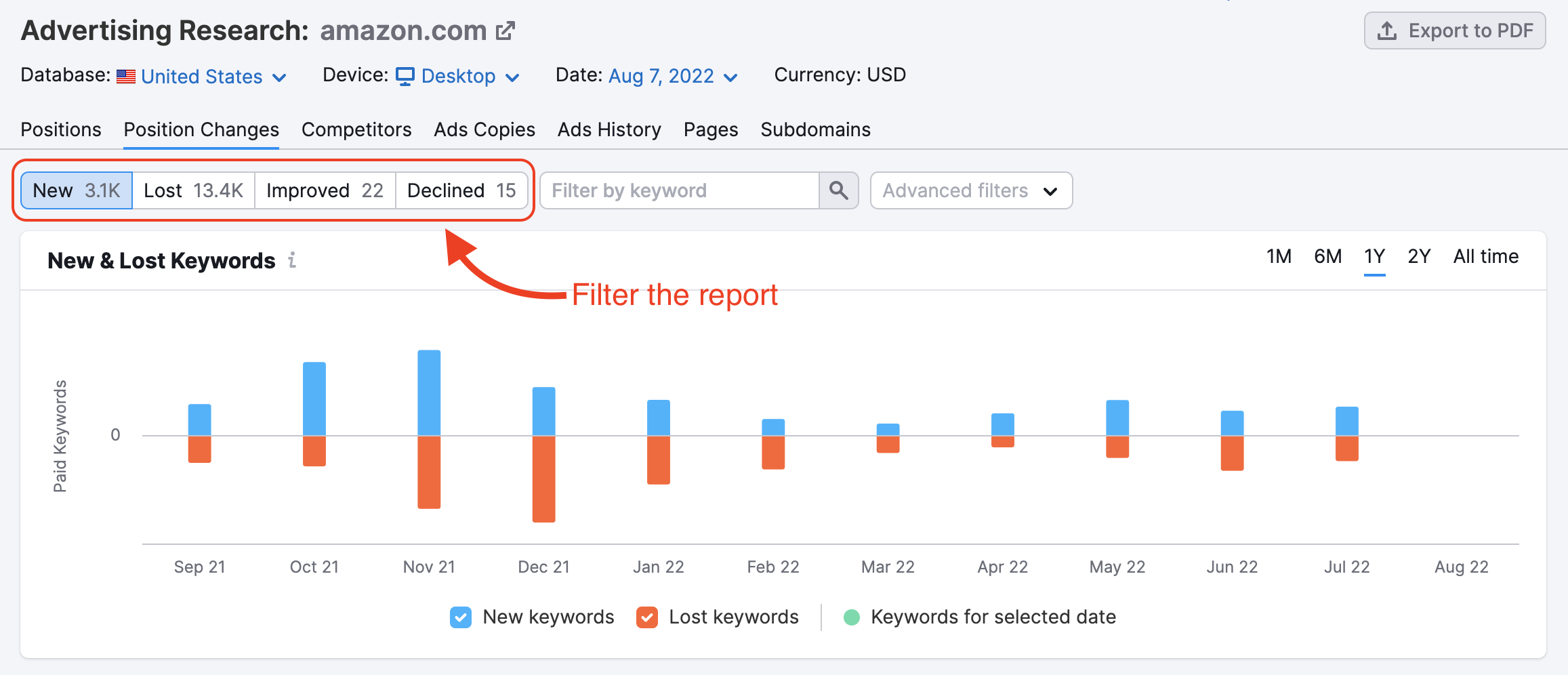The height and width of the screenshot is (675, 1568).
Task: Click the Apr 22 axis label
Action: pyautogui.click(x=1003, y=567)
